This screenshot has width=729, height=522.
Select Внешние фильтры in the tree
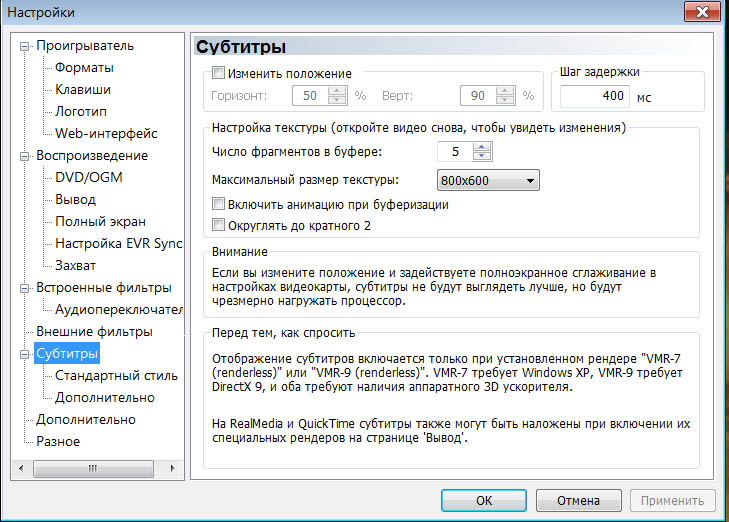click(x=94, y=331)
